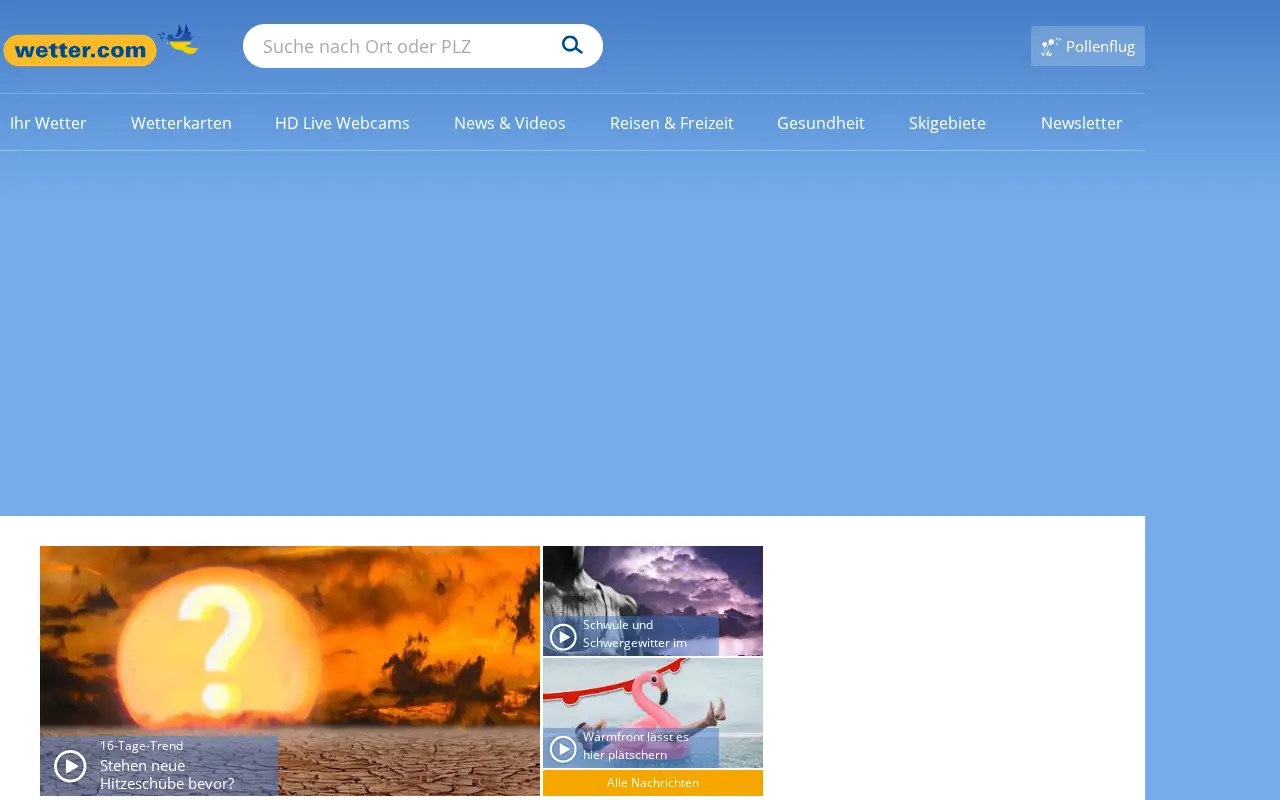This screenshot has height=800, width=1280.
Task: Click the Pollenflug button
Action: point(1088,46)
